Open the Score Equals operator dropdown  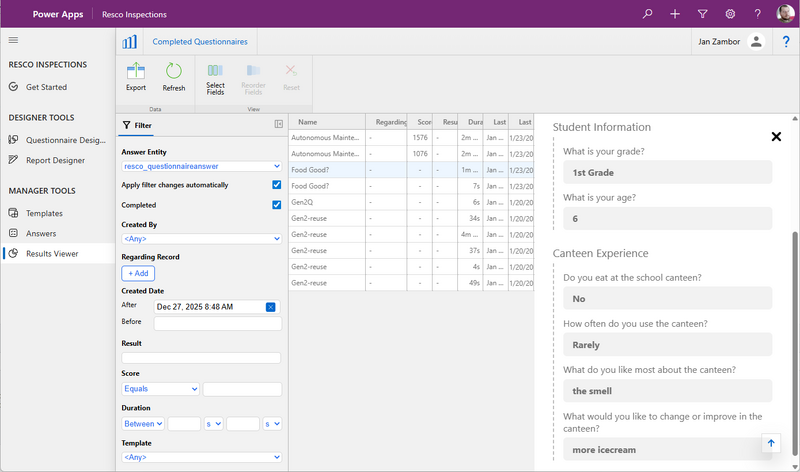[x=160, y=388]
